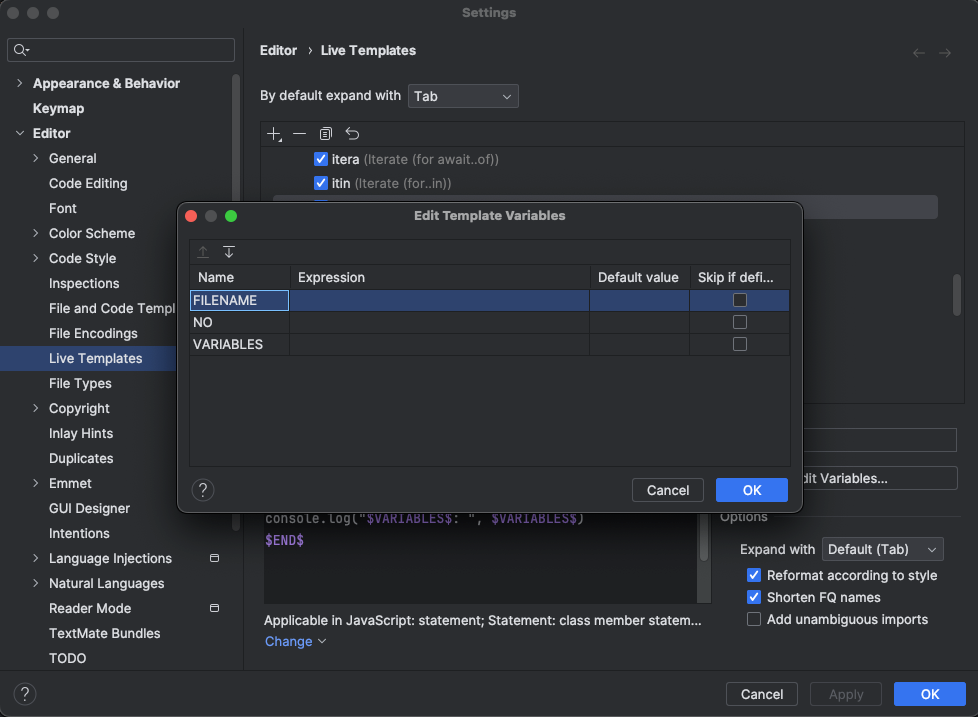Restore deleted defaults with revert icon
This screenshot has width=978, height=717.
tap(352, 134)
